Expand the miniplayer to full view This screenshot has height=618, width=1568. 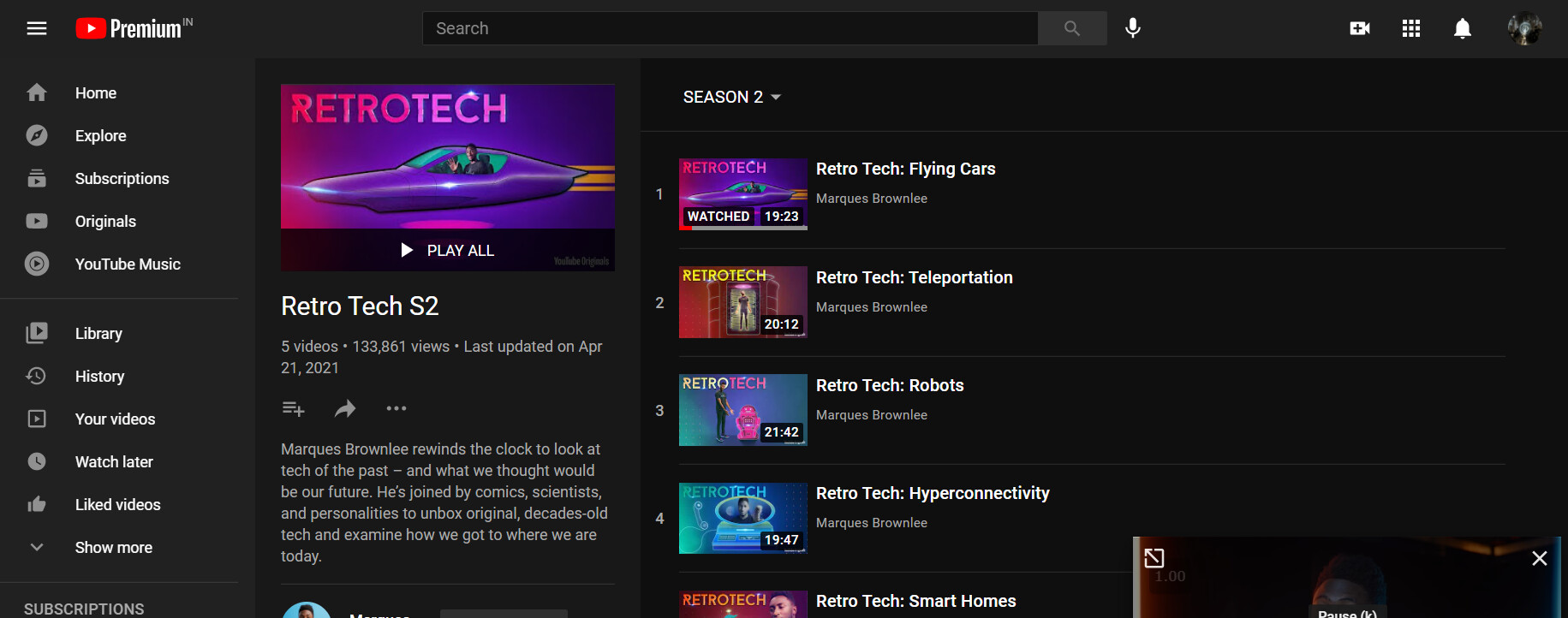[1154, 558]
